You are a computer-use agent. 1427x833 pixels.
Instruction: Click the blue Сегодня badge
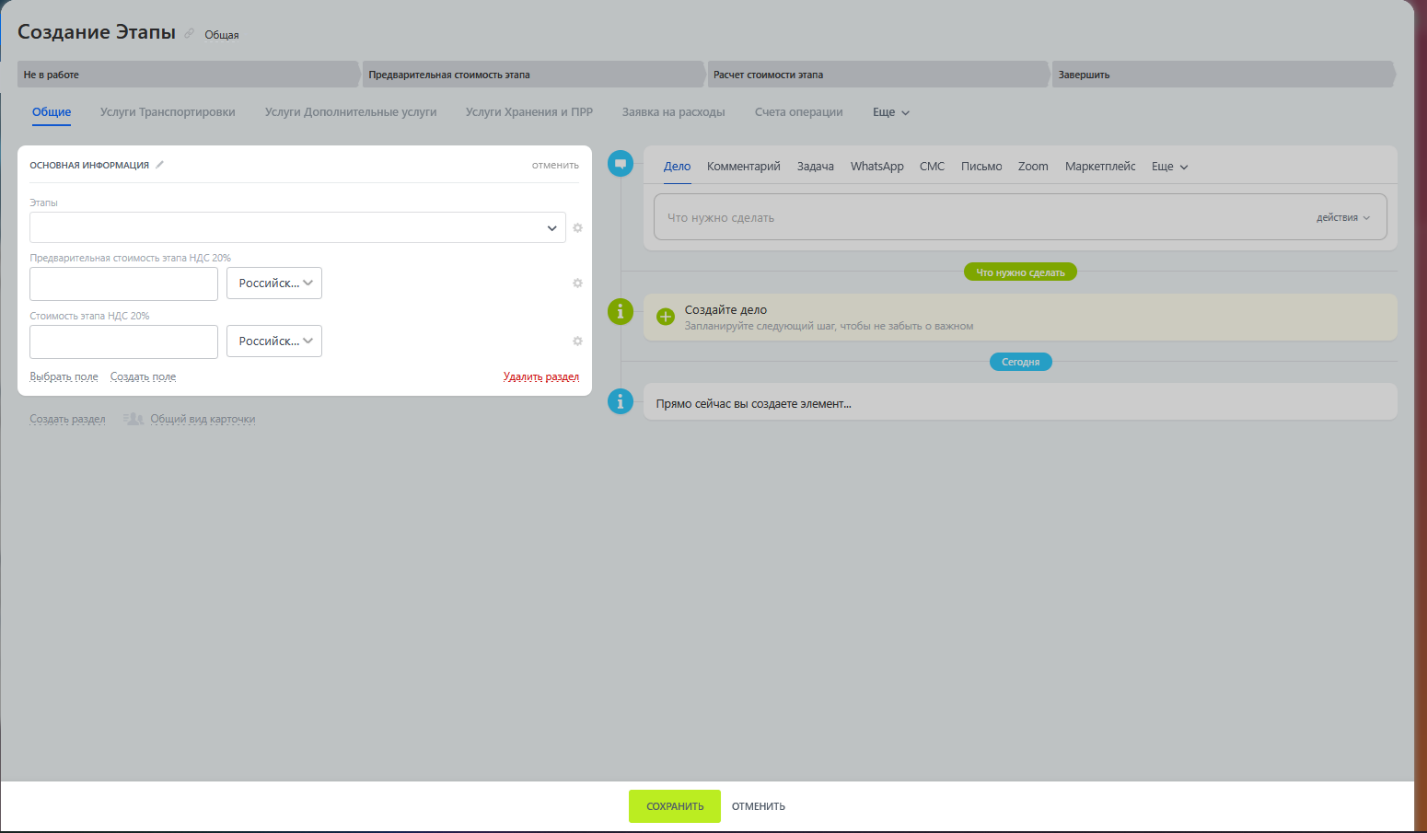point(1021,362)
